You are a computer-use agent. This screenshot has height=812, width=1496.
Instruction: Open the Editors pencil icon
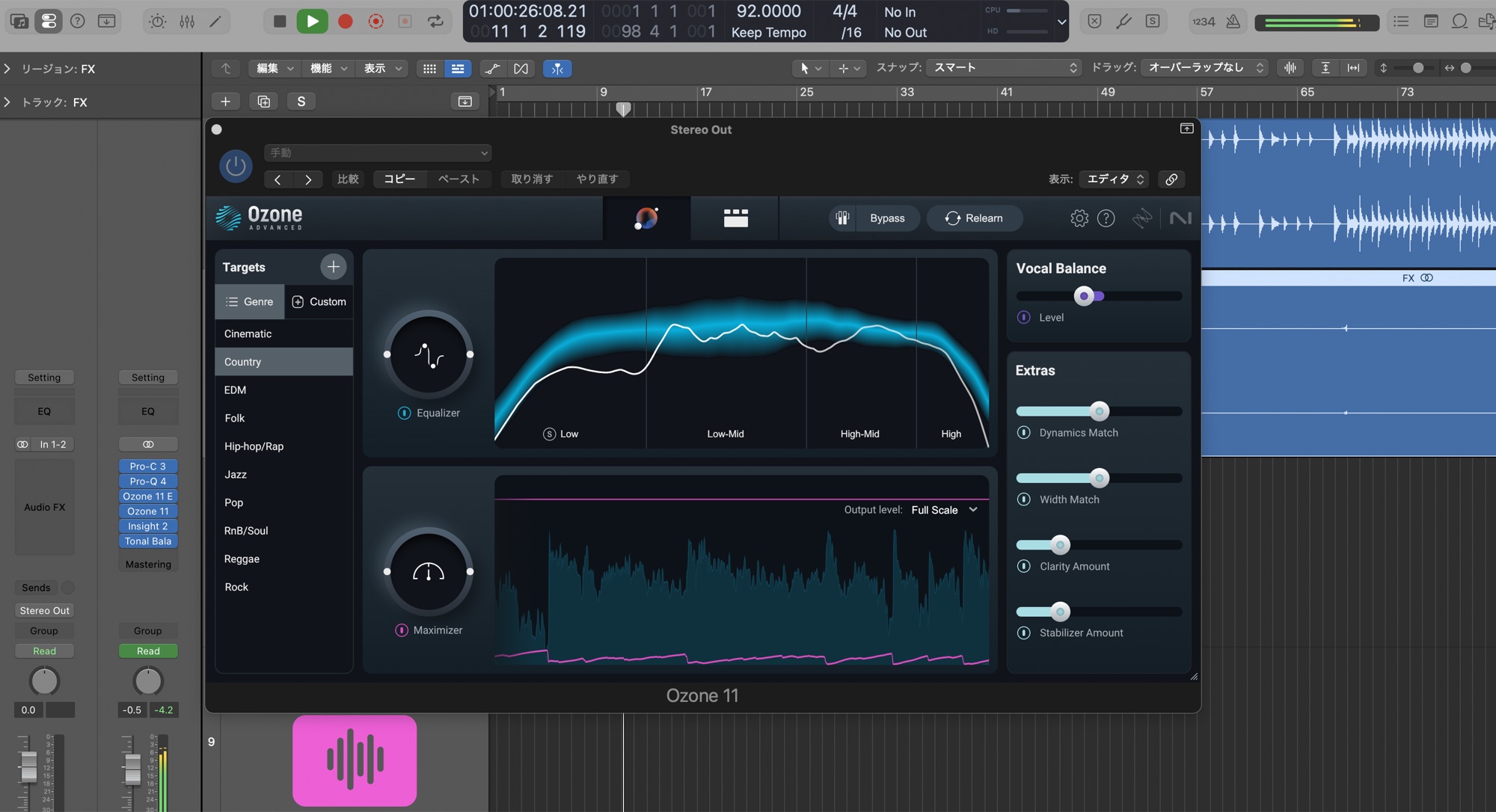pyautogui.click(x=215, y=21)
